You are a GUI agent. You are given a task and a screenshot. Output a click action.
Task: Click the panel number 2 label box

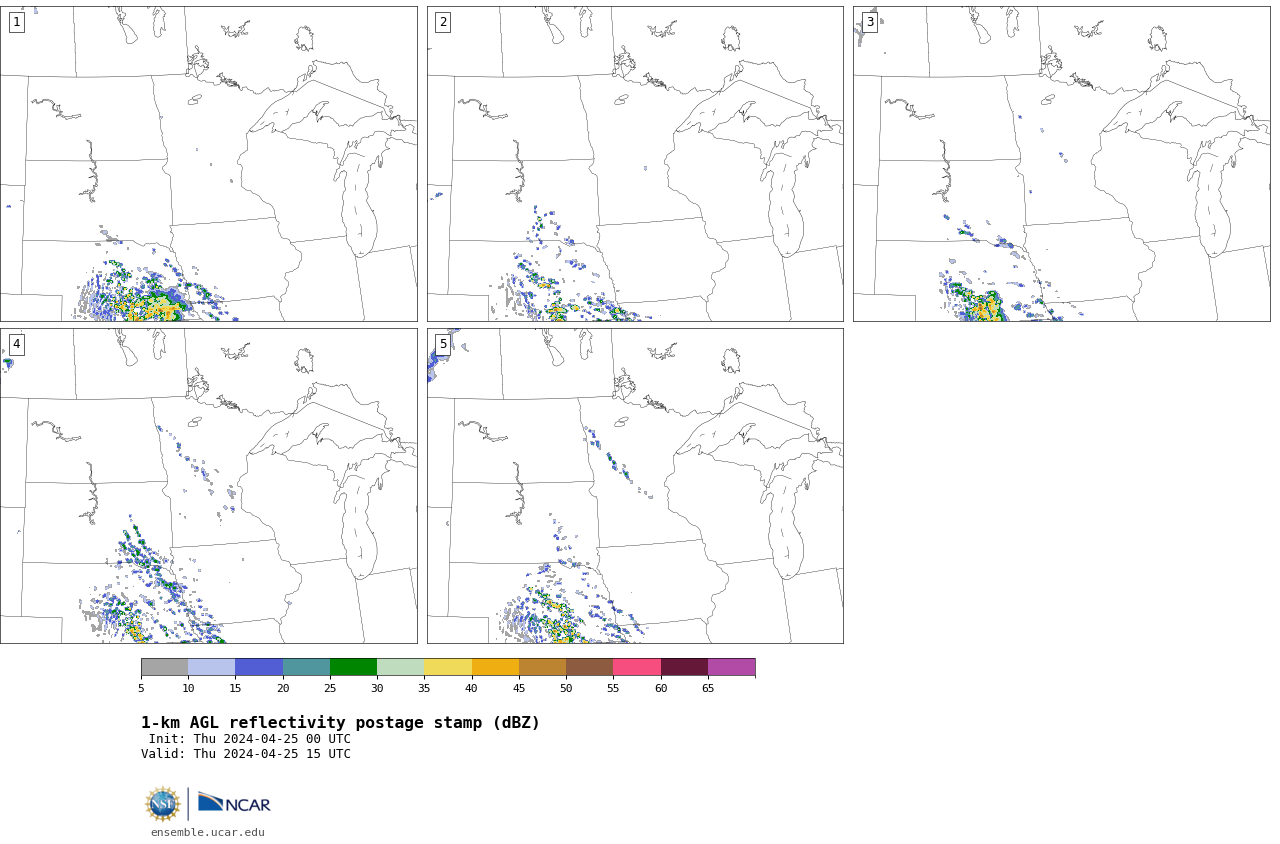pyautogui.click(x=443, y=22)
